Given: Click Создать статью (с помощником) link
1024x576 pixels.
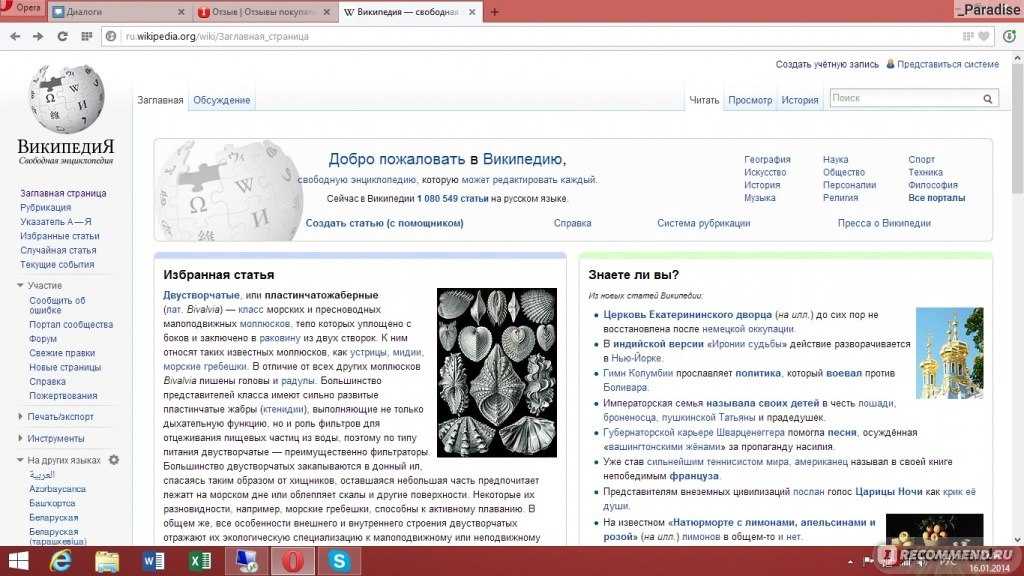Looking at the screenshot, I should pos(385,223).
